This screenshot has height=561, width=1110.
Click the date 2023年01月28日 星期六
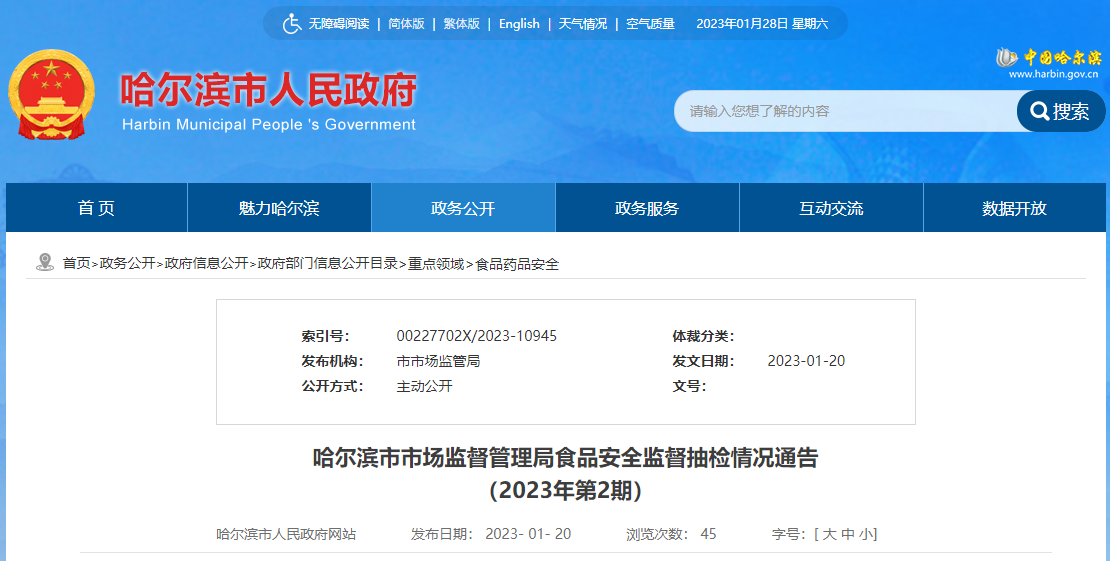coord(762,24)
